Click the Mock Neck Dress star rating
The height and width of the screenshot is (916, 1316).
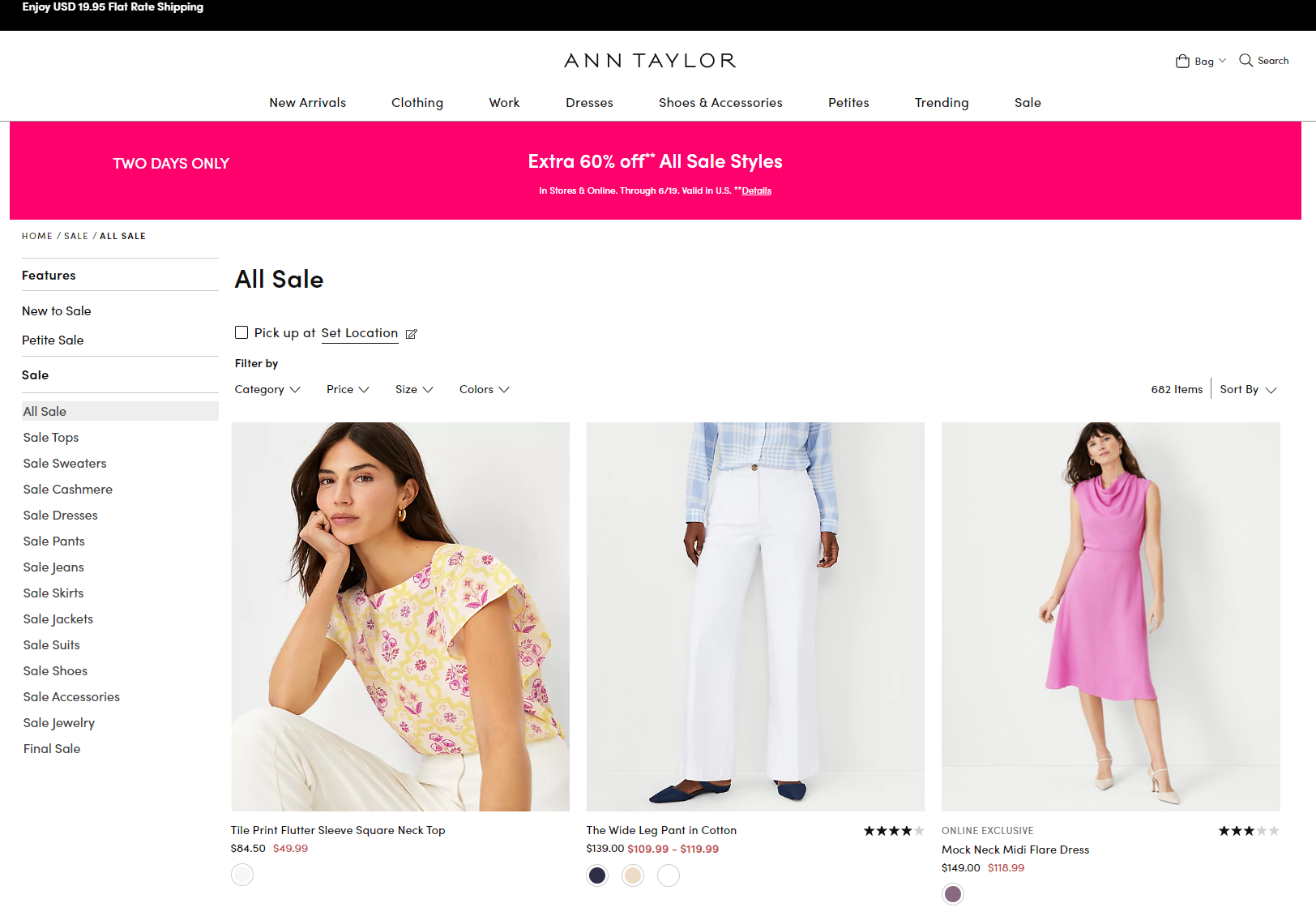tap(1249, 831)
